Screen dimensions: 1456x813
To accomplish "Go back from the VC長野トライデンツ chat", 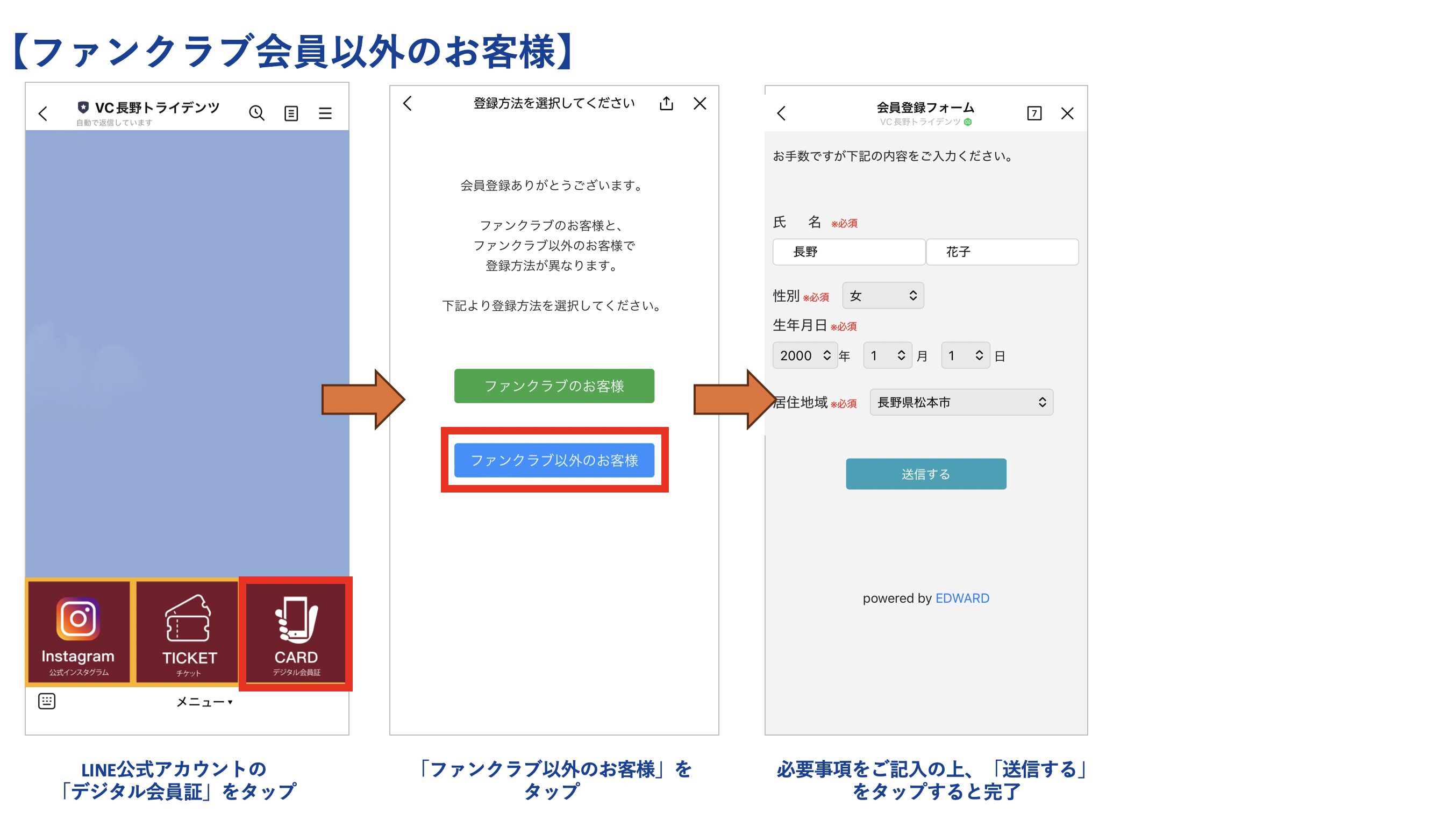I will point(44,113).
